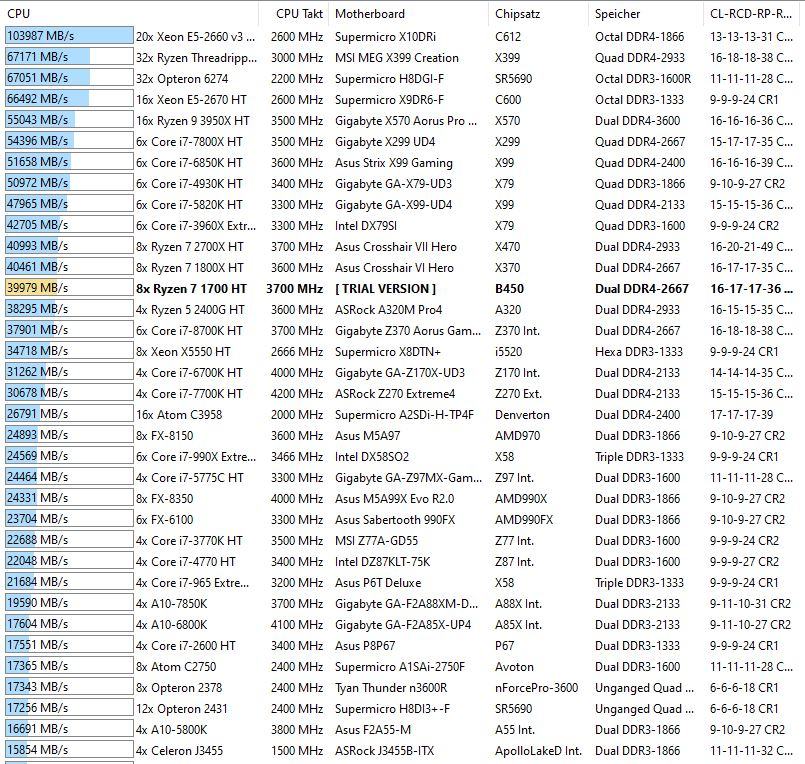
Task: Click the nForcePro-3600 chipset cell
Action: [x=536, y=689]
